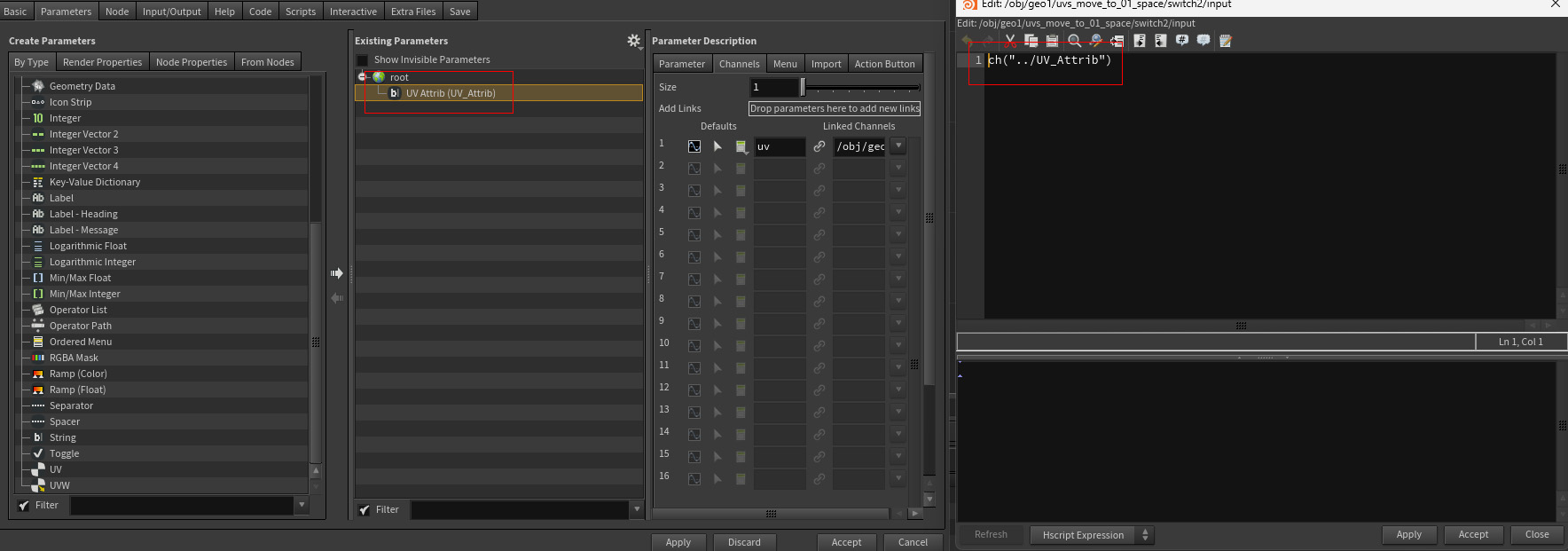Open find with the magnifier icon

1074,41
